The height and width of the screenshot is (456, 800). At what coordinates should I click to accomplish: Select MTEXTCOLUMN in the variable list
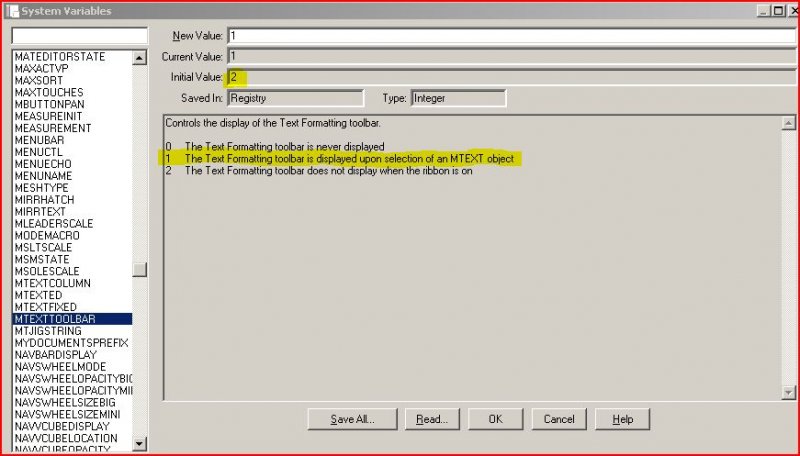pos(72,283)
